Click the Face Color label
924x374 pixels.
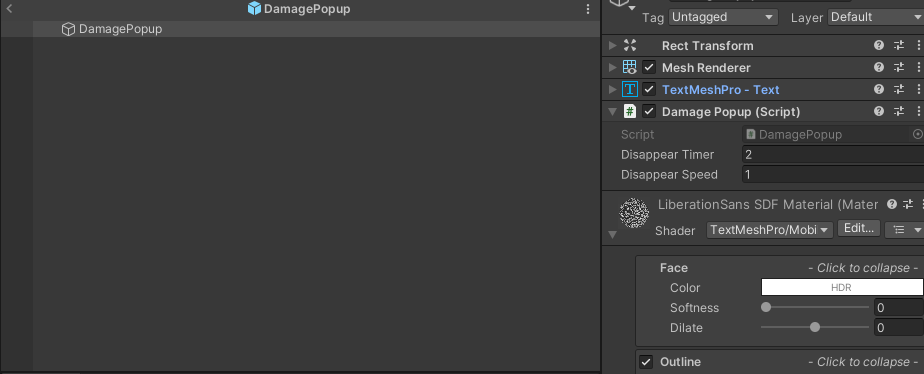[x=685, y=288]
